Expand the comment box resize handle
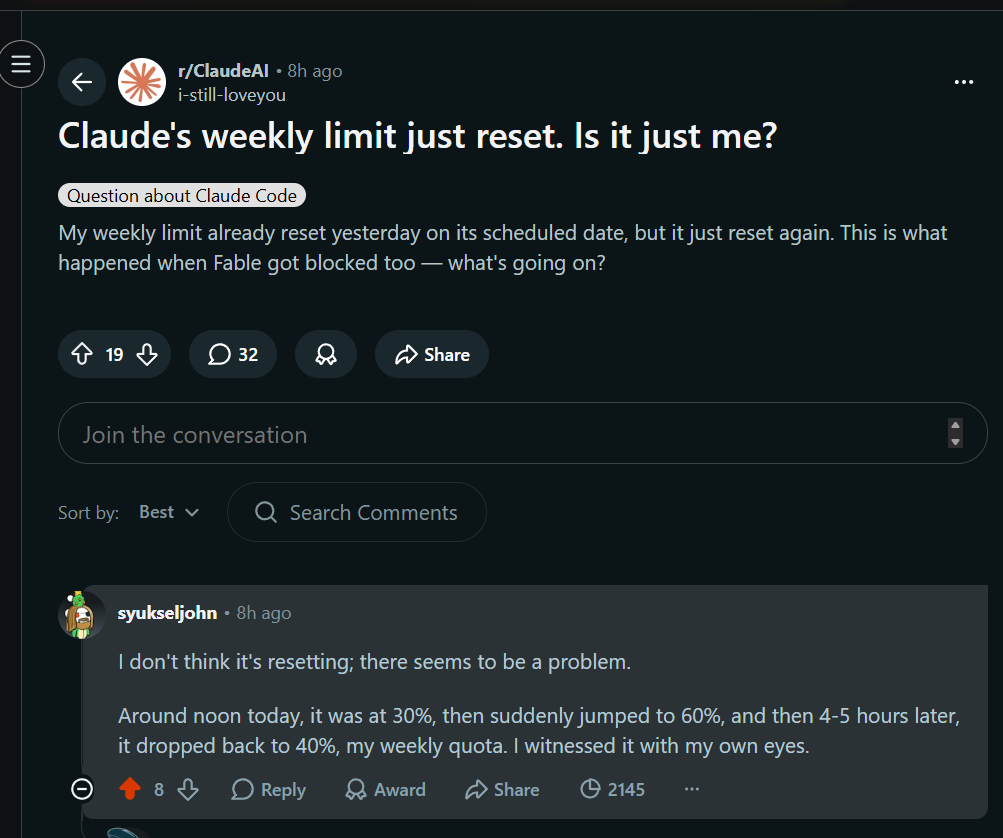This screenshot has height=838, width=1003. pos(955,433)
